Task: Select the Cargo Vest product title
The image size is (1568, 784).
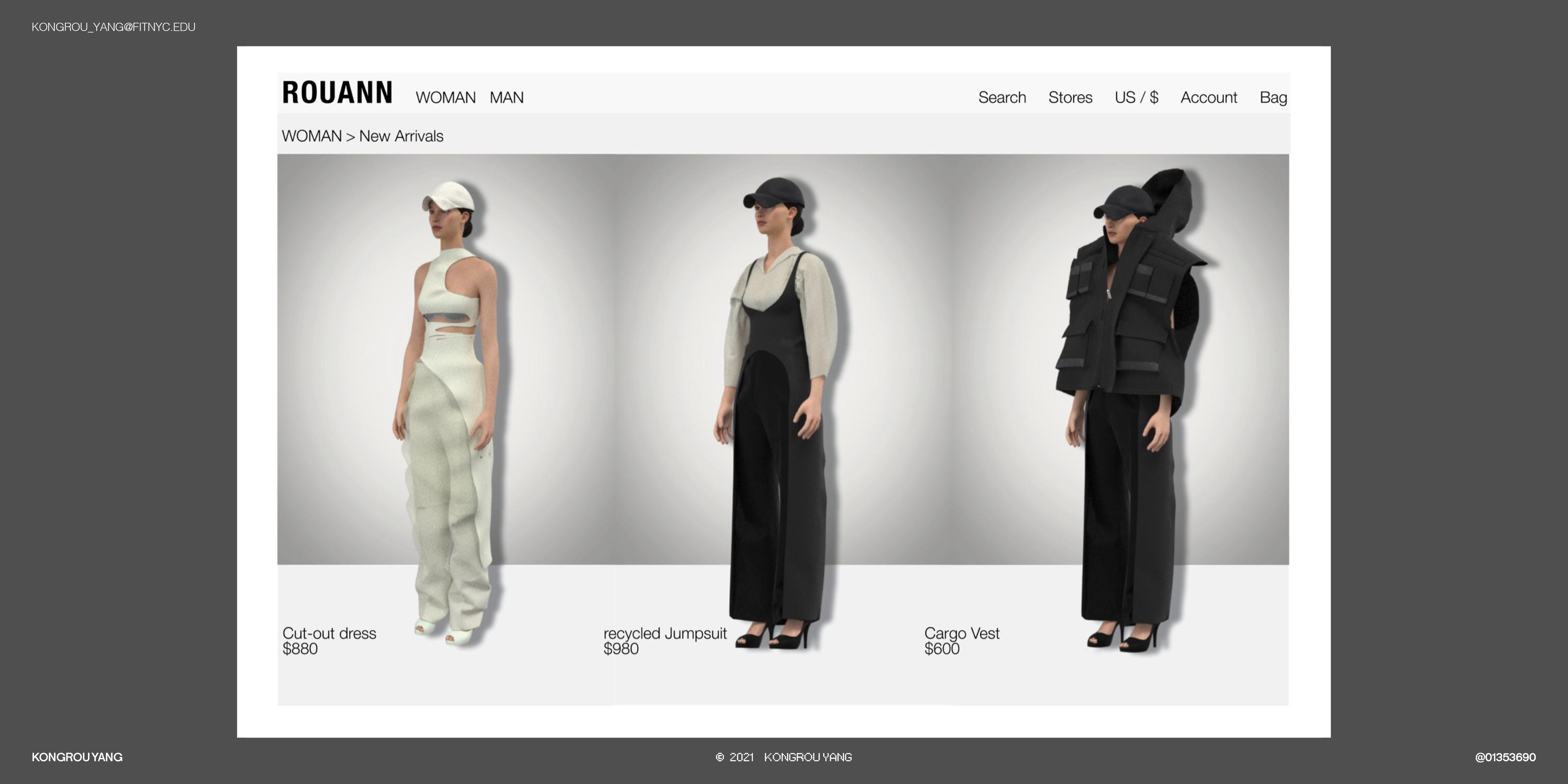Action: 962,633
